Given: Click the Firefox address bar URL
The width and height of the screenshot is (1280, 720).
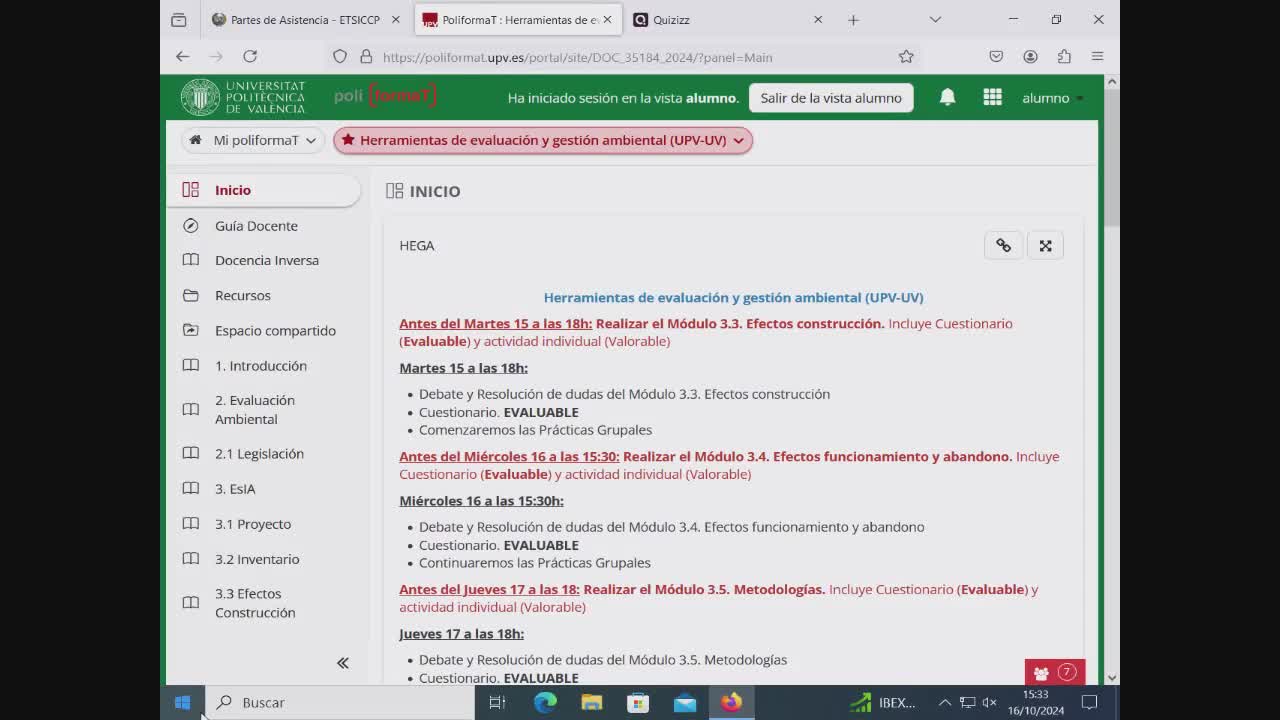Looking at the screenshot, I should (578, 57).
